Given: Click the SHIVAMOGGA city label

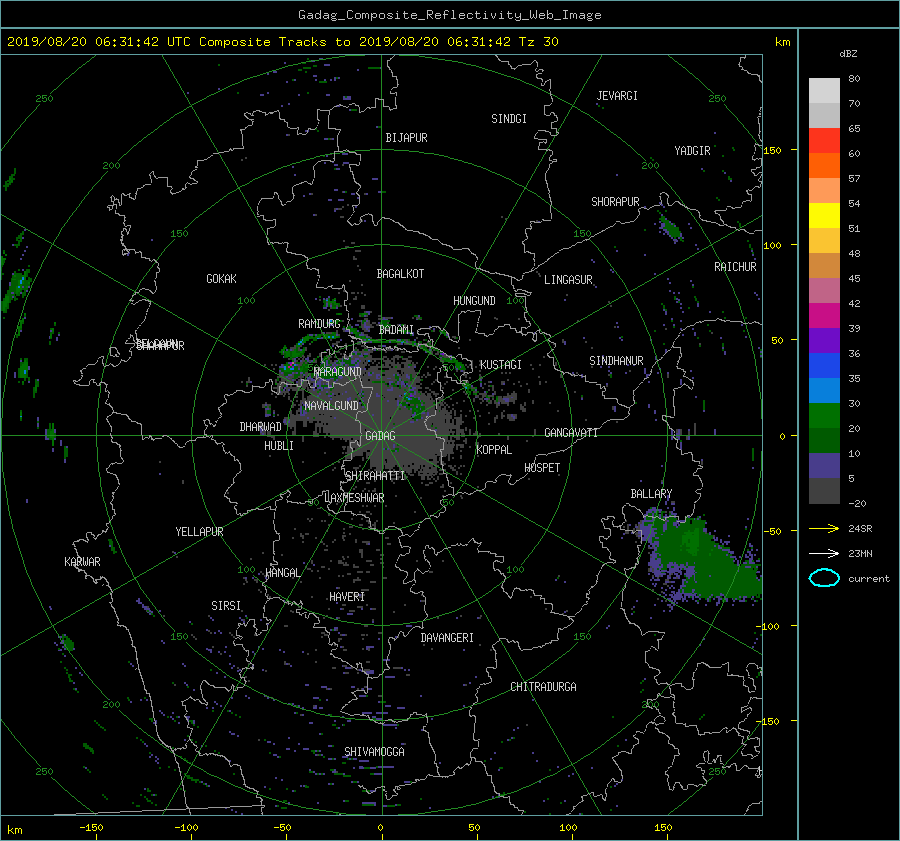Looking at the screenshot, I should [374, 752].
